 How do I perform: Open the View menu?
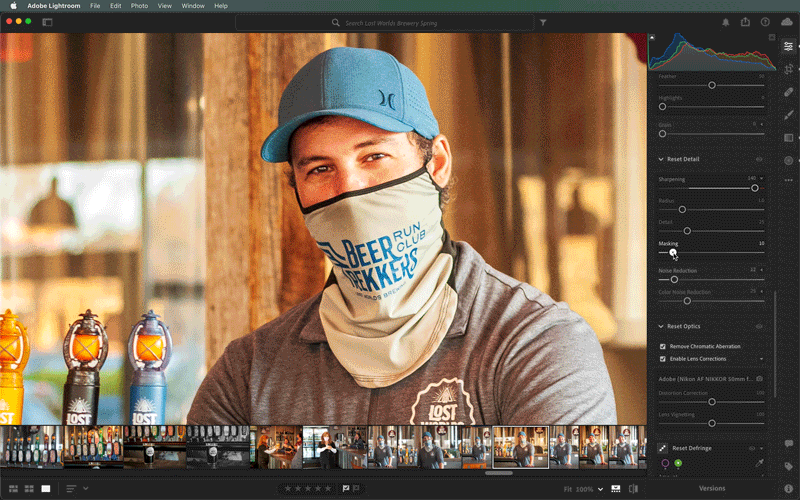(x=164, y=6)
